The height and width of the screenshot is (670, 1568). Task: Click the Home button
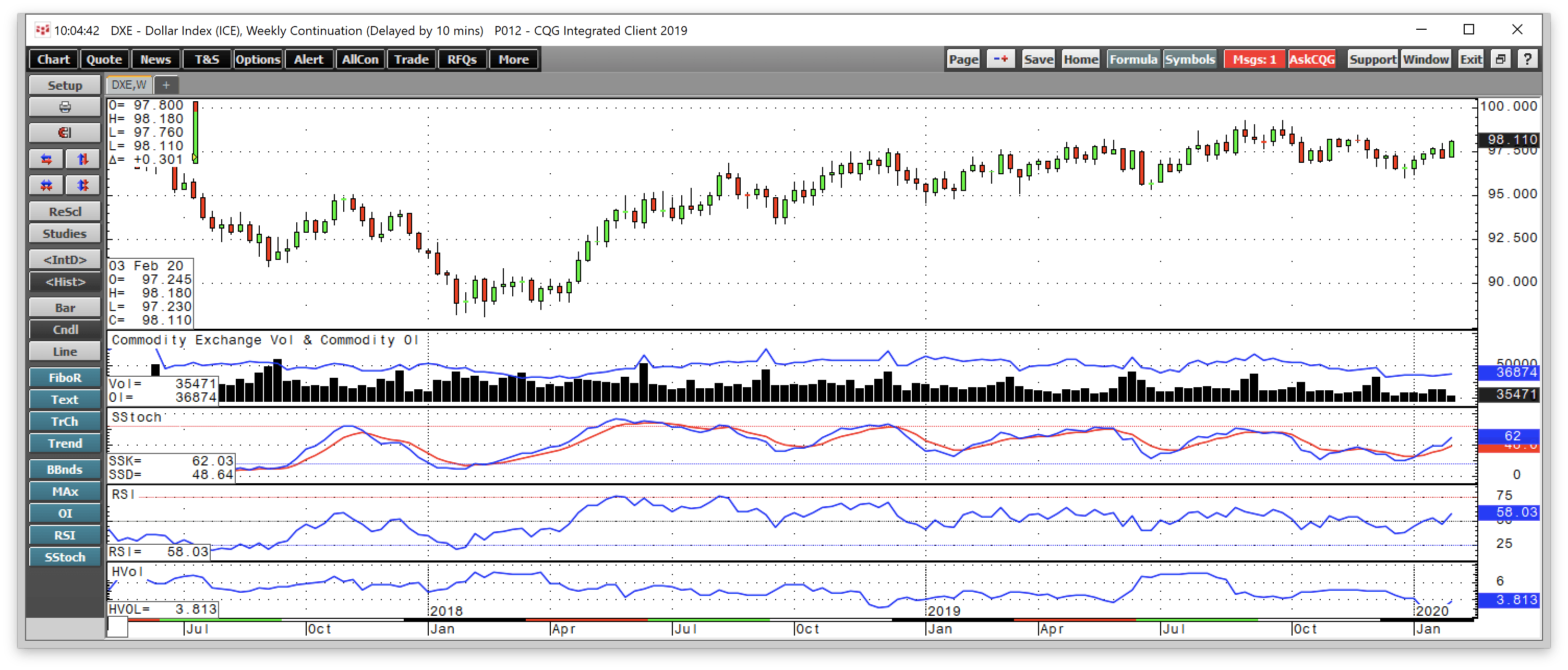(1080, 59)
